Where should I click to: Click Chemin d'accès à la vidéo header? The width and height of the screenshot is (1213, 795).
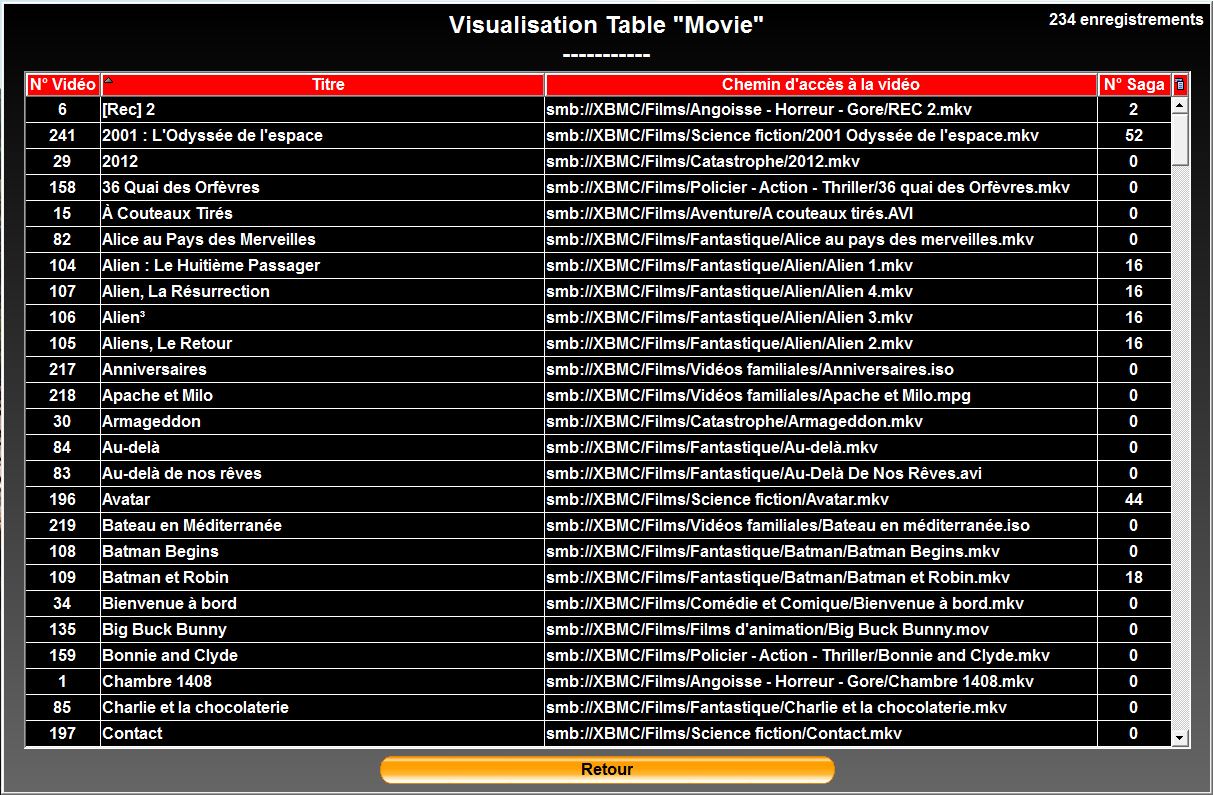click(821, 85)
